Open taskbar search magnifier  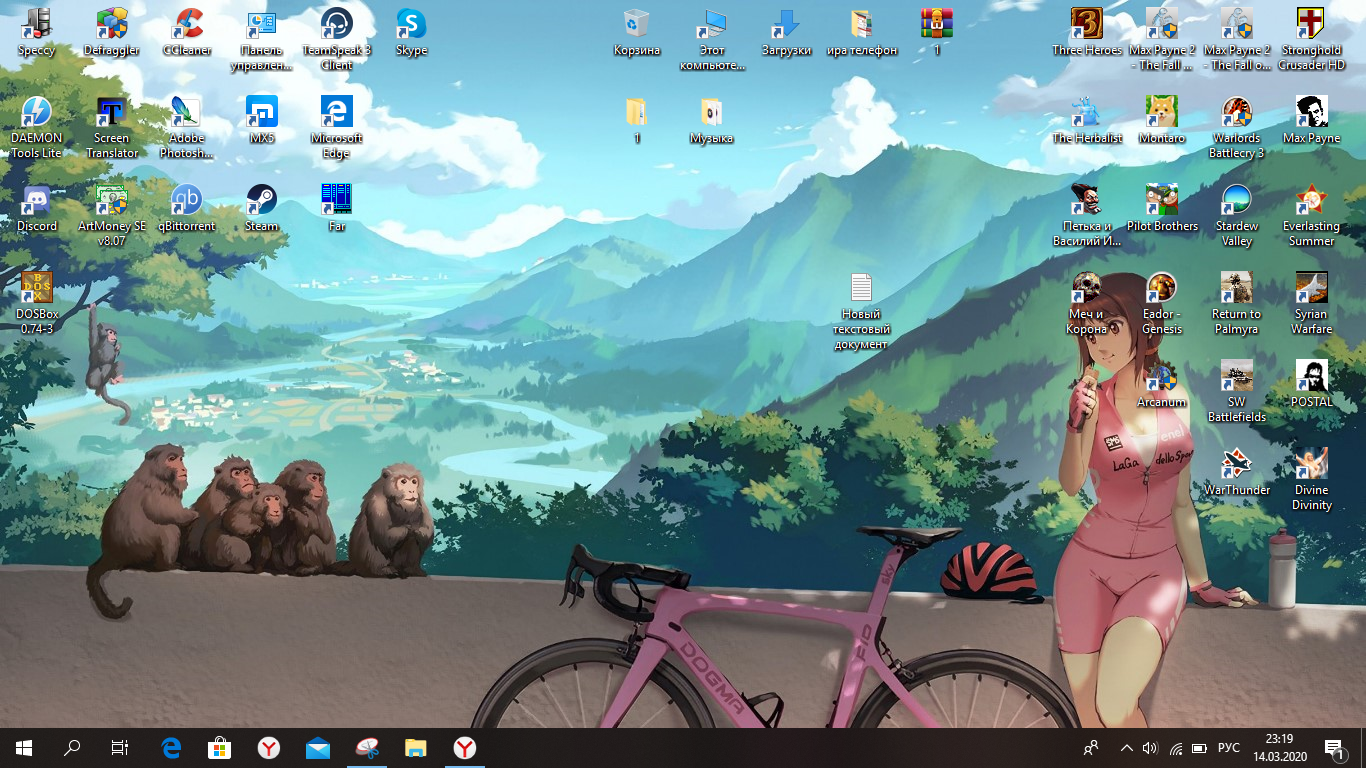72,748
